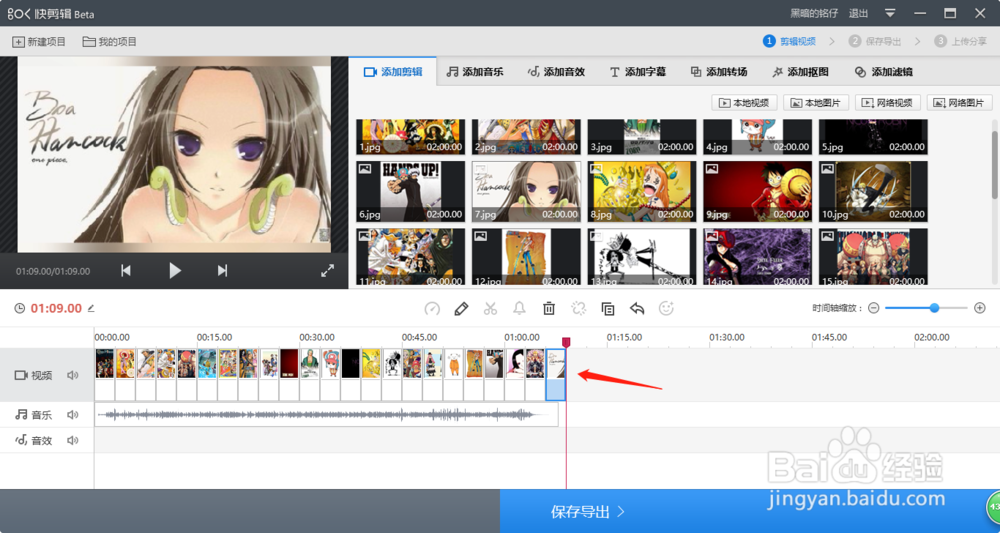The image size is (1000, 533).
Task: Switch to 添加音效 tab
Action: [556, 72]
